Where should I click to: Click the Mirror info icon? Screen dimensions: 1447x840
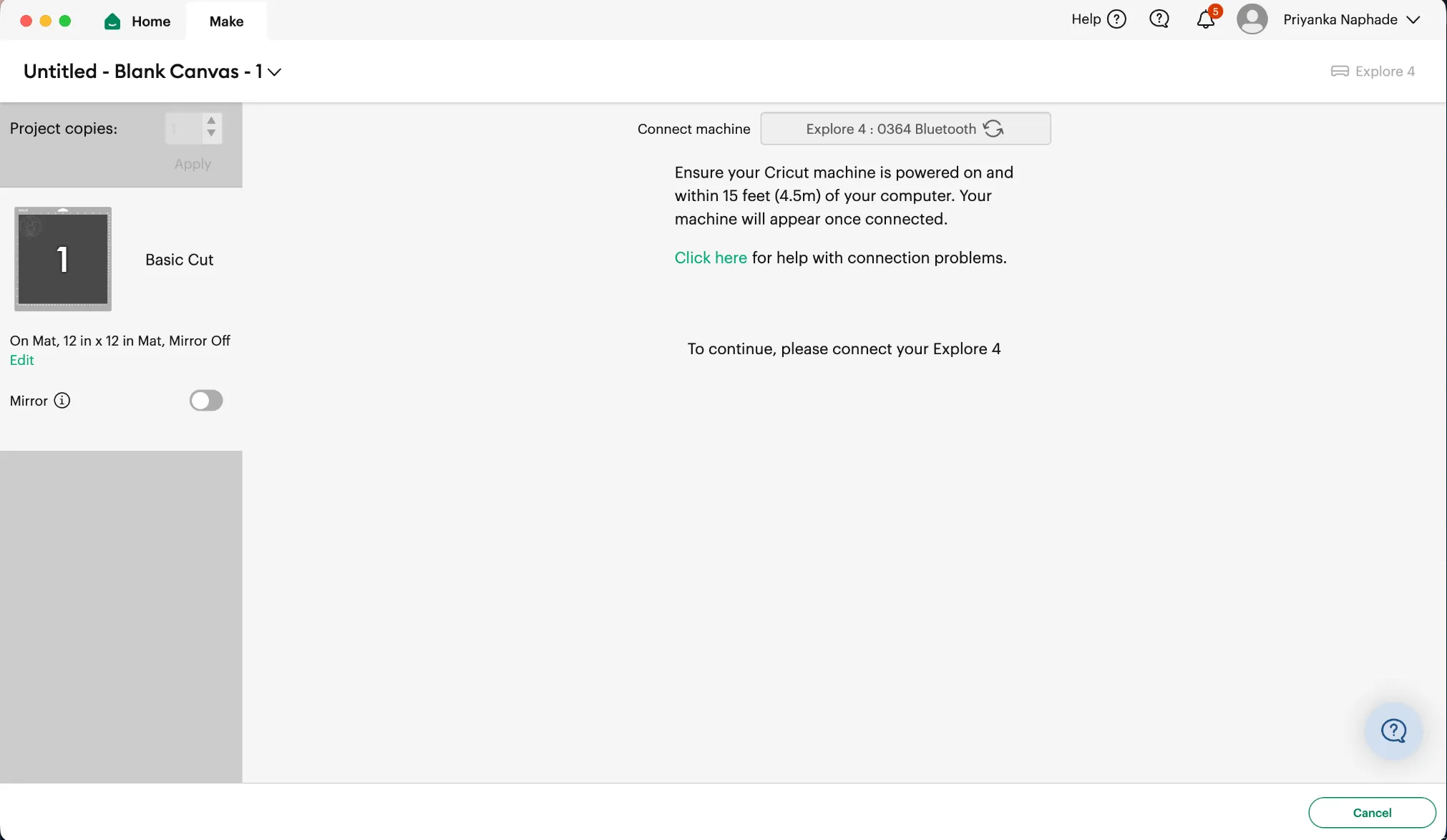click(62, 401)
